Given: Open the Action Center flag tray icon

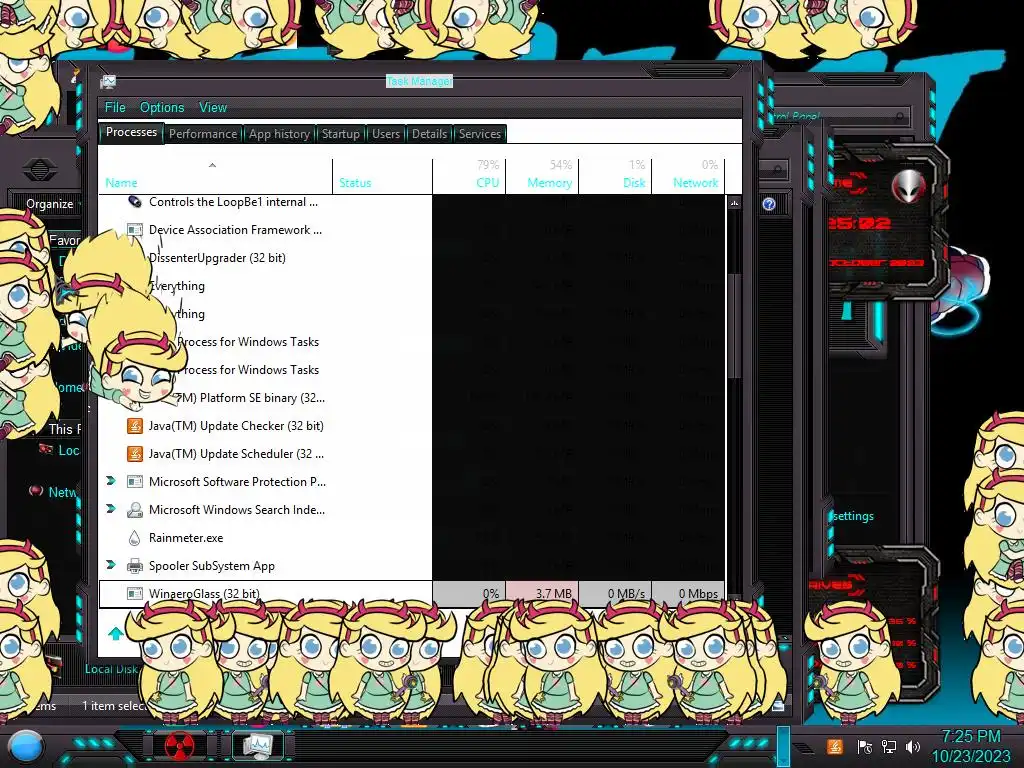Looking at the screenshot, I should [864, 746].
